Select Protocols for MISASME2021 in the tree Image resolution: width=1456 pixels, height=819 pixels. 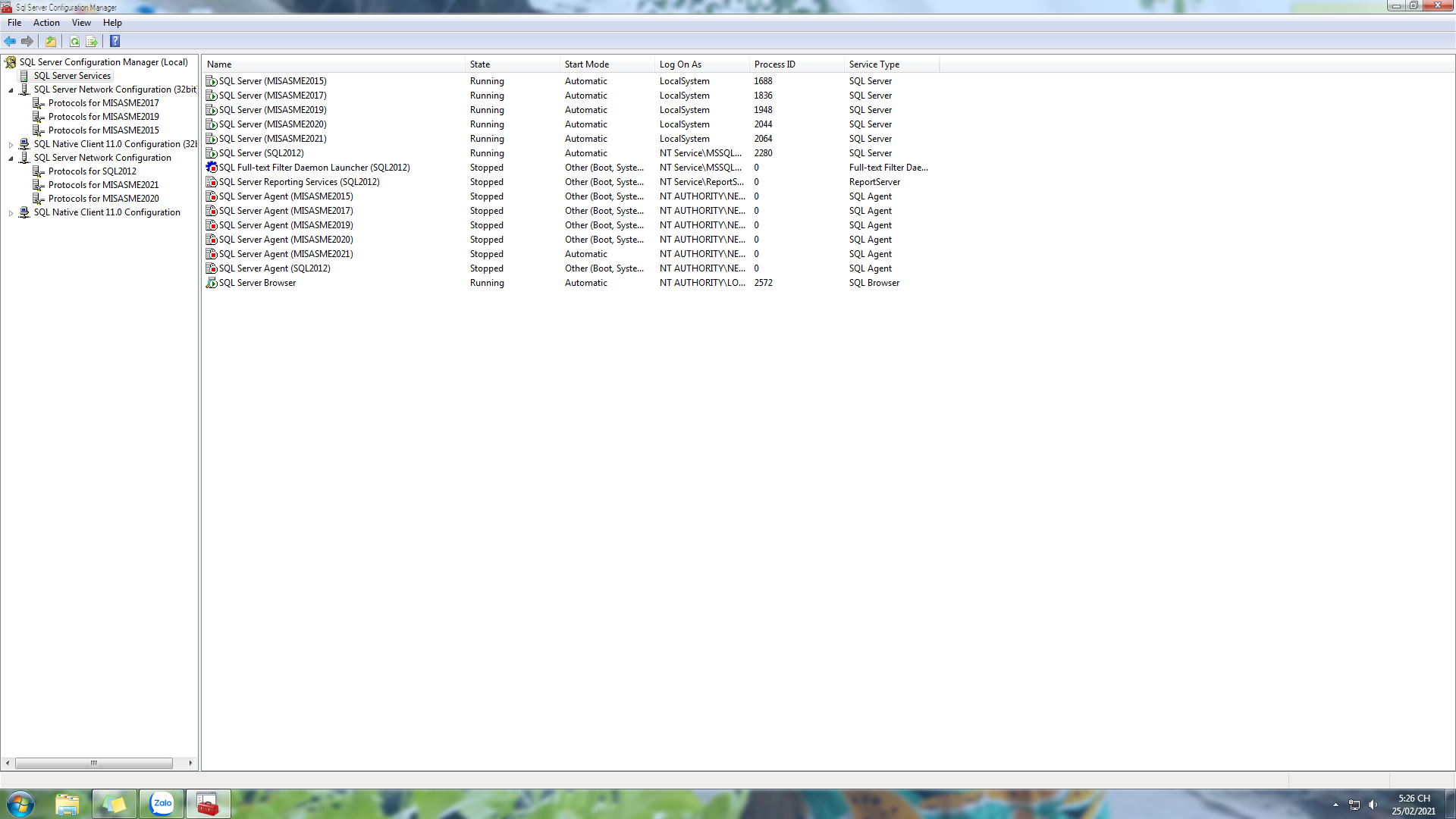tap(104, 185)
